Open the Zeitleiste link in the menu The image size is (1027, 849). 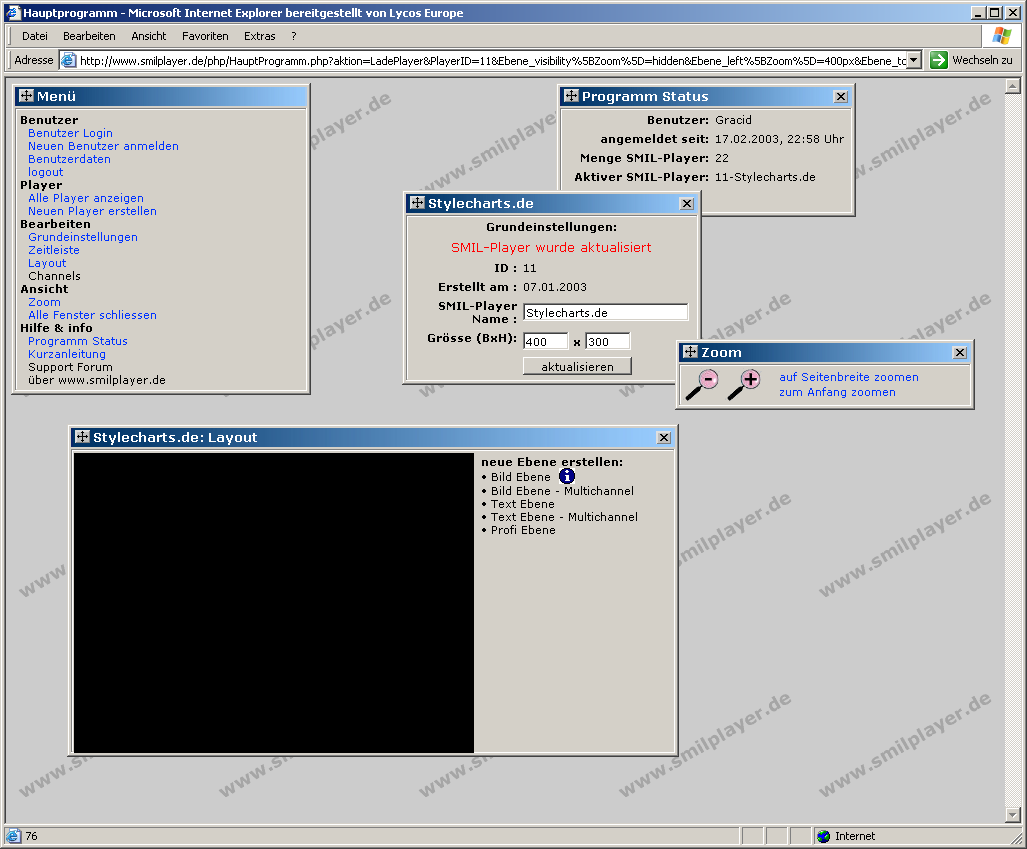coord(54,250)
